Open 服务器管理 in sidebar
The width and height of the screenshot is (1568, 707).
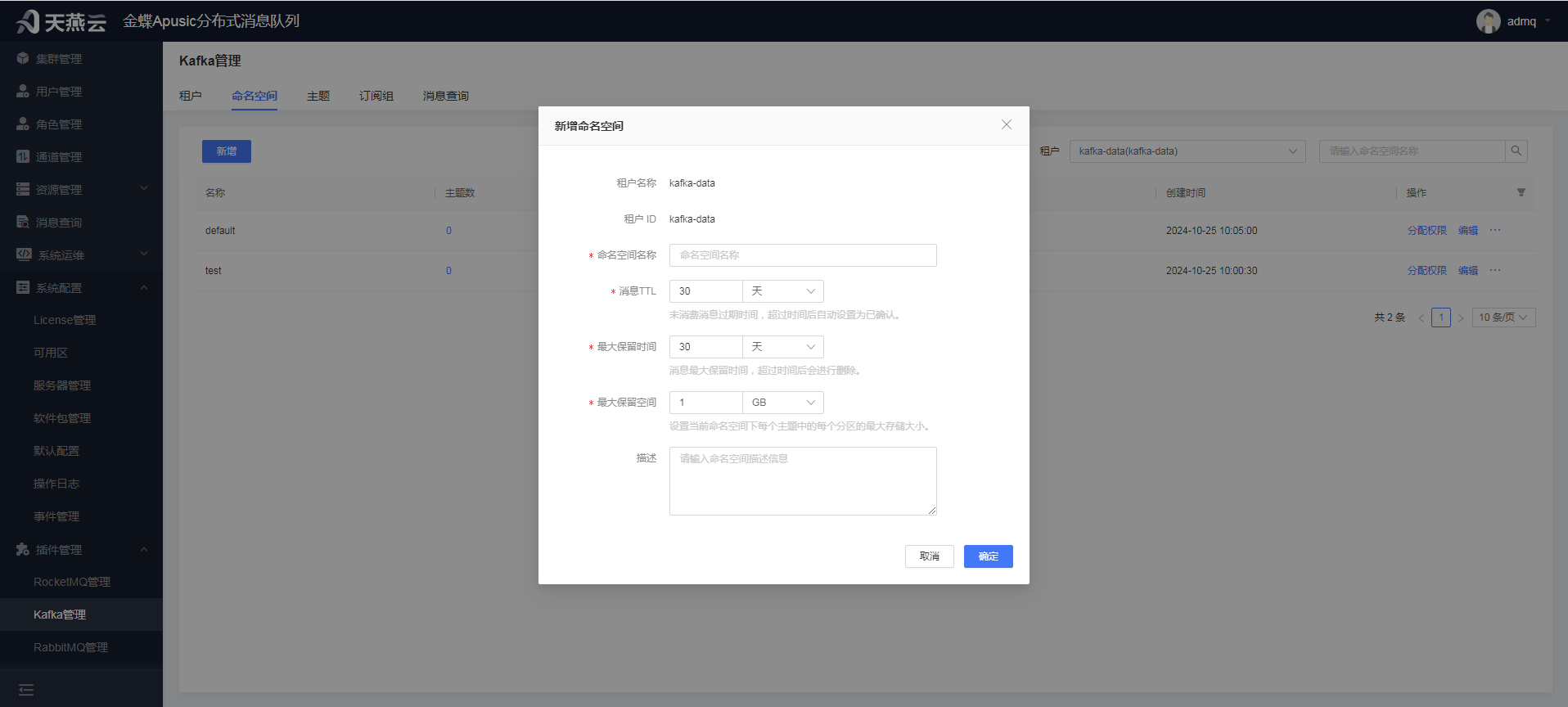[81, 385]
